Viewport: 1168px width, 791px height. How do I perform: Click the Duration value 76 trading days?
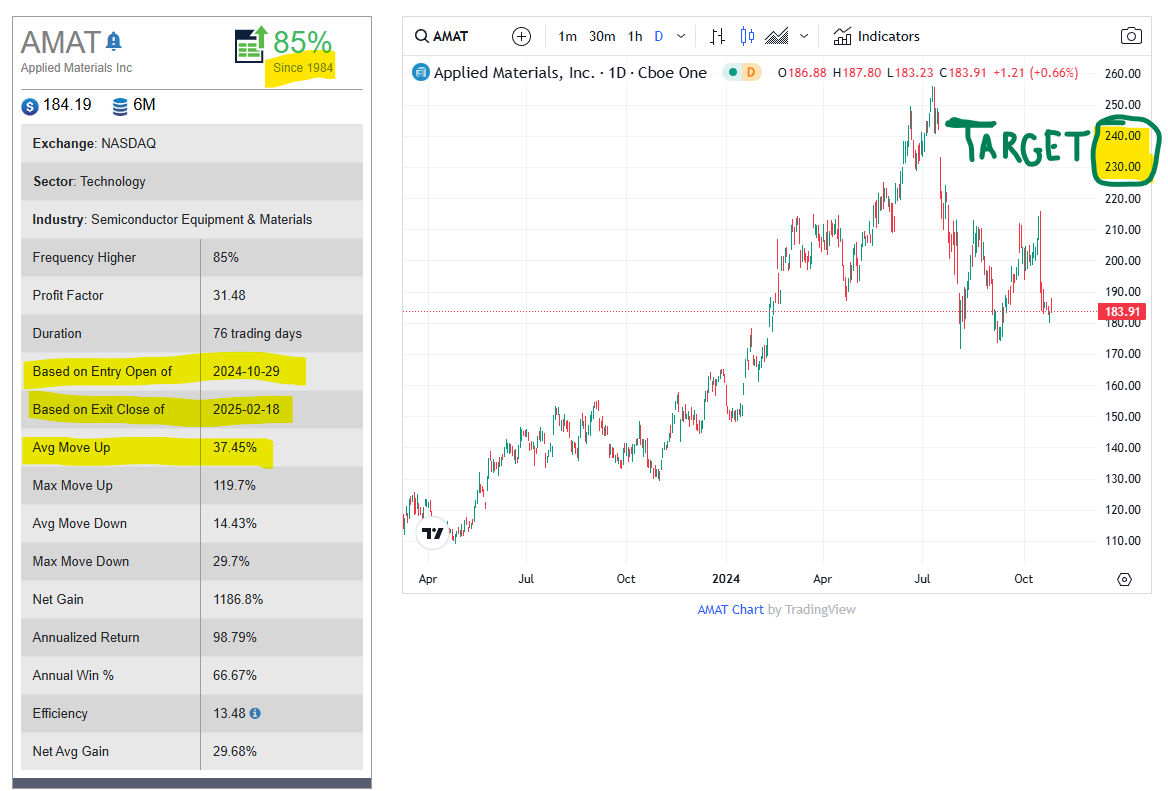coord(257,334)
